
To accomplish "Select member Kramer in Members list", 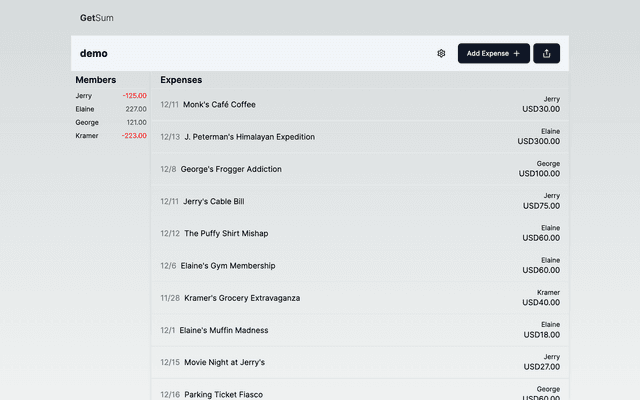I will tap(87, 135).
